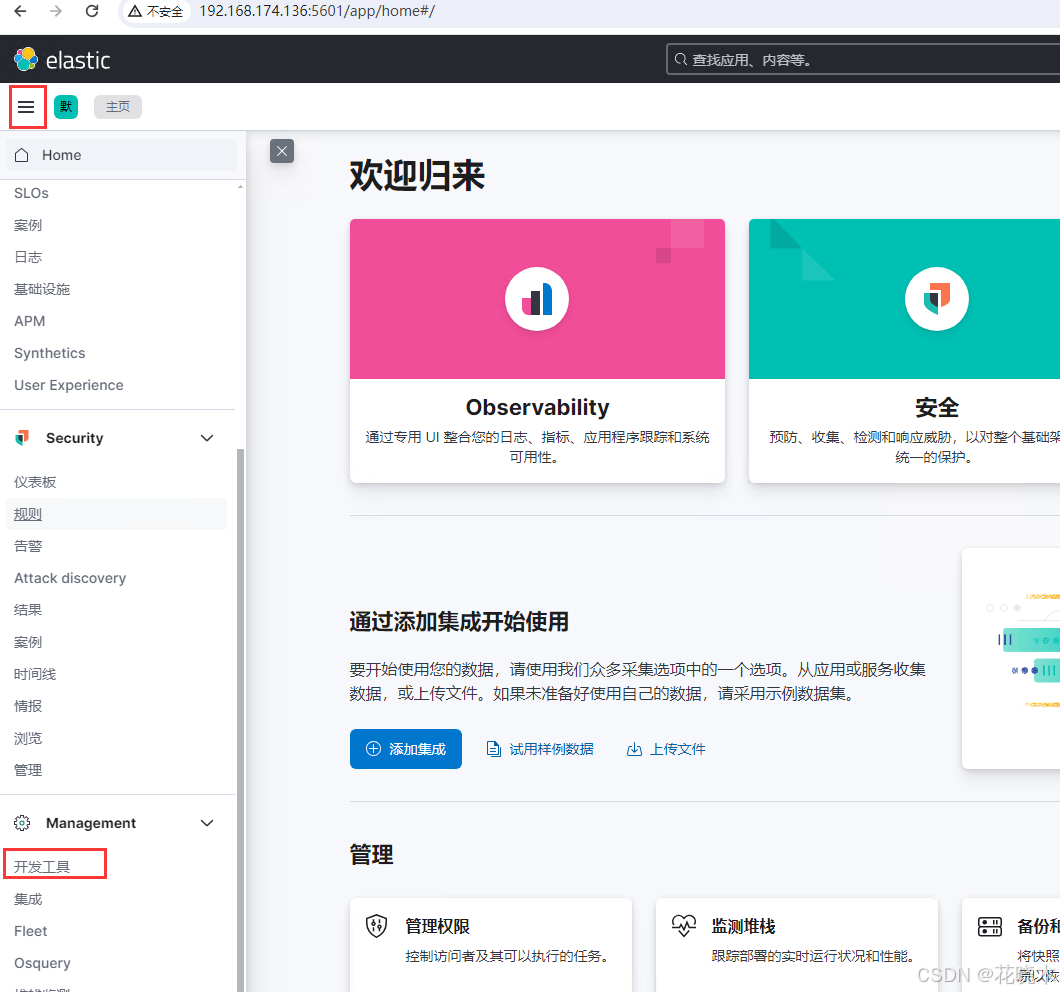Open Synthetics in the sidebar
This screenshot has height=992, width=1060.
(49, 353)
